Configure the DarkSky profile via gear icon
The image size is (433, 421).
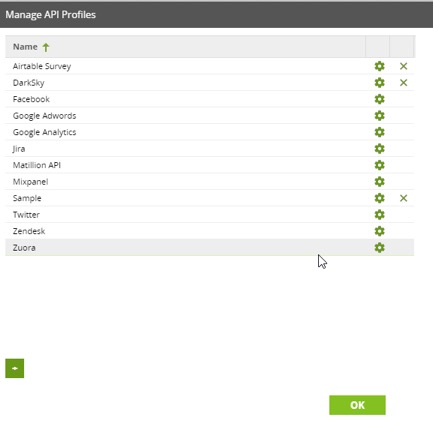pyautogui.click(x=379, y=83)
